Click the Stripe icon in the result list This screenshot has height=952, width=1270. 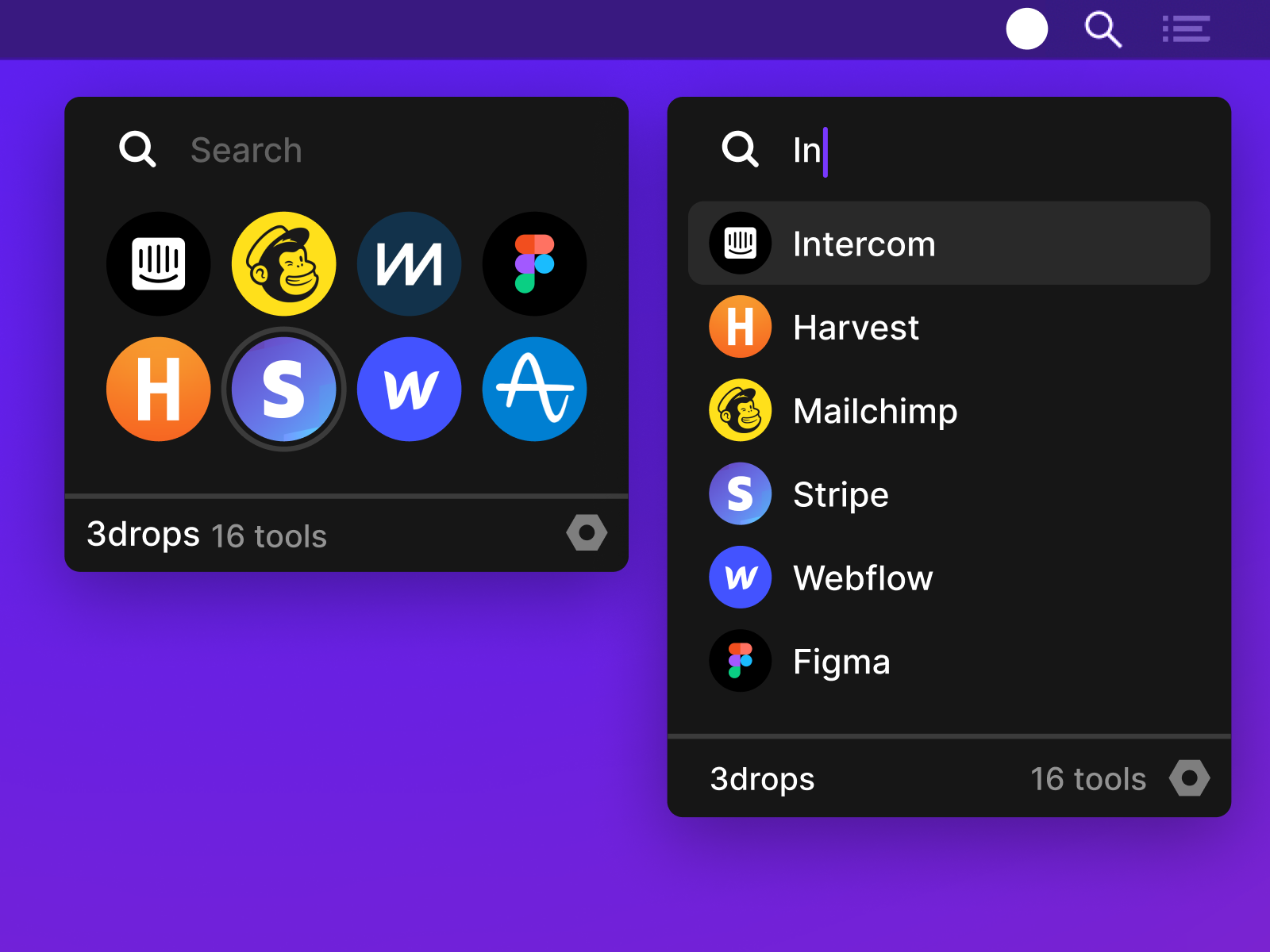[741, 493]
